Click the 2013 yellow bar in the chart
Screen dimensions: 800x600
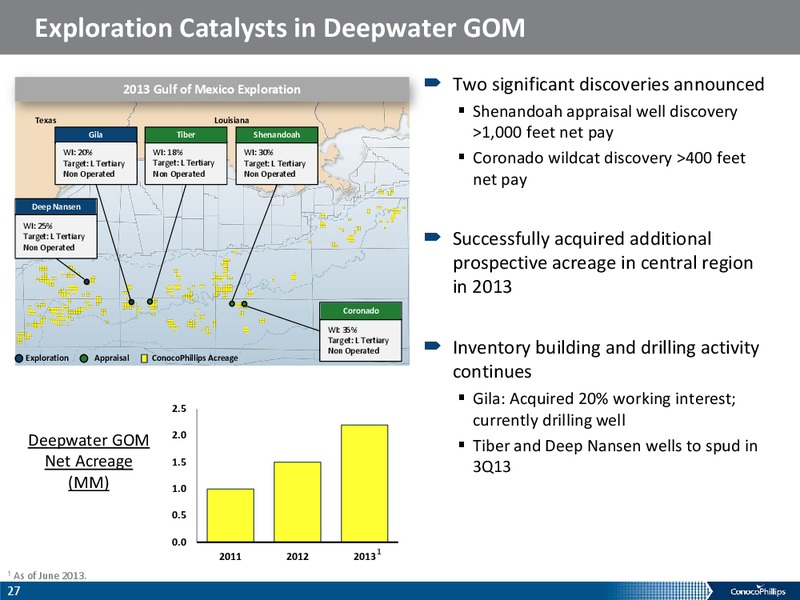click(365, 483)
